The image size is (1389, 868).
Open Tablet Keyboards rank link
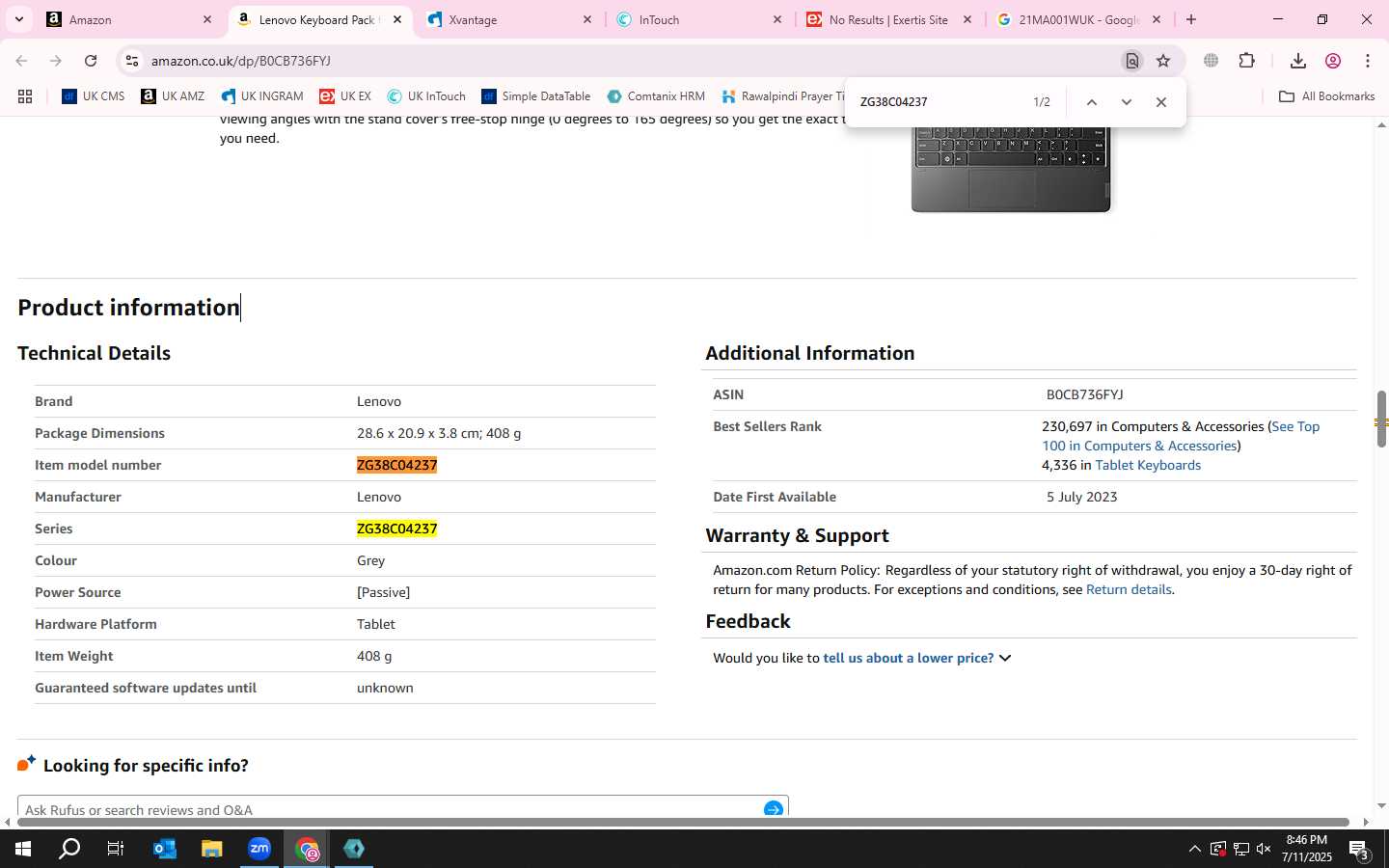[1148, 465]
